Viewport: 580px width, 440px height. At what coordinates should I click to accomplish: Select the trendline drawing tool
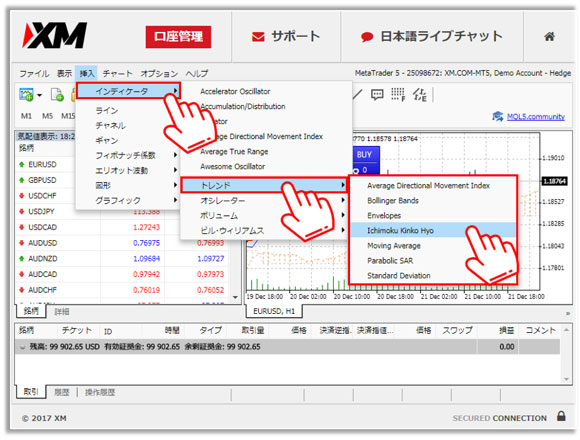click(x=357, y=94)
